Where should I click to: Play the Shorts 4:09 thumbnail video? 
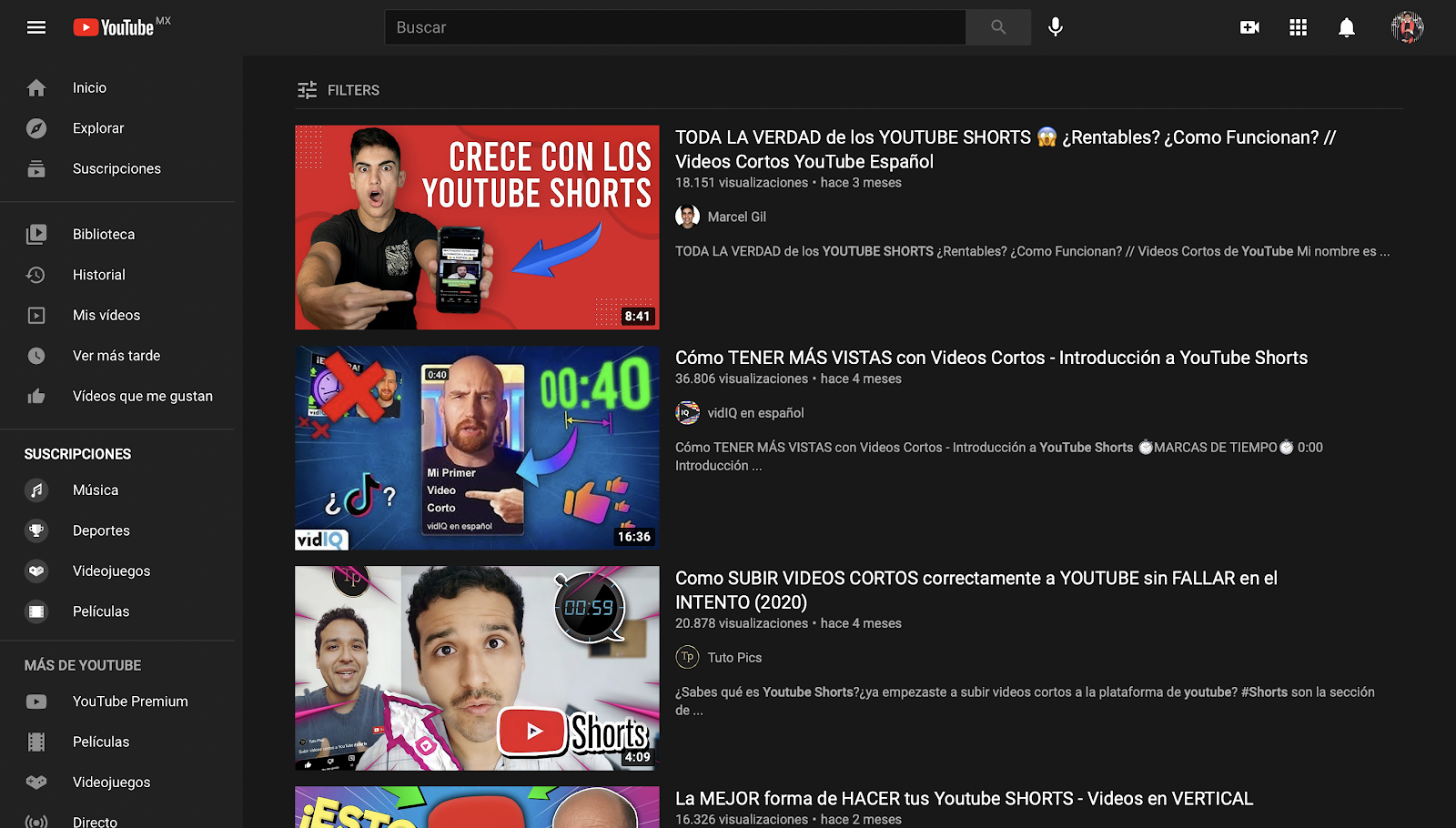[477, 668]
